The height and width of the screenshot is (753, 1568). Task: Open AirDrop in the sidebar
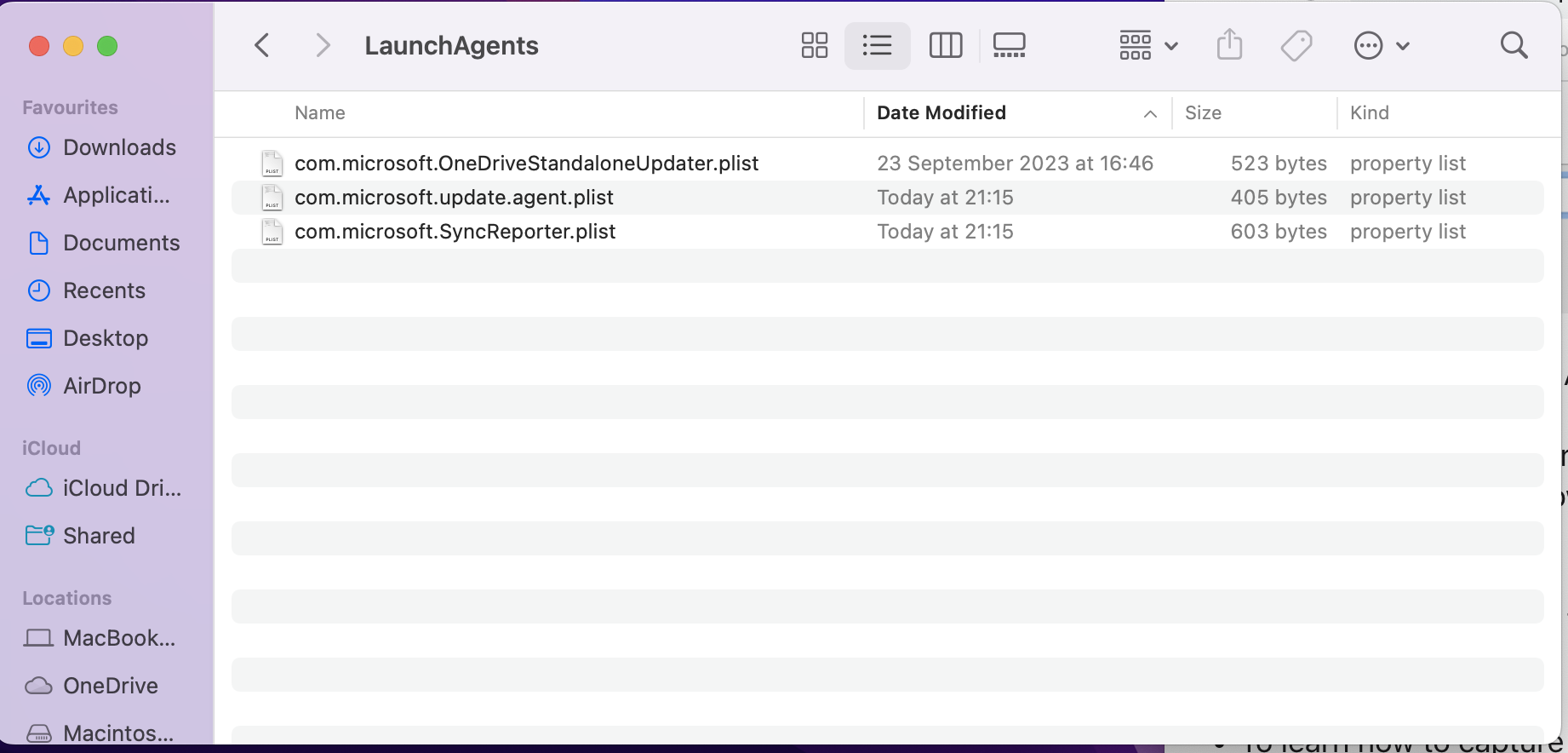[x=84, y=386]
